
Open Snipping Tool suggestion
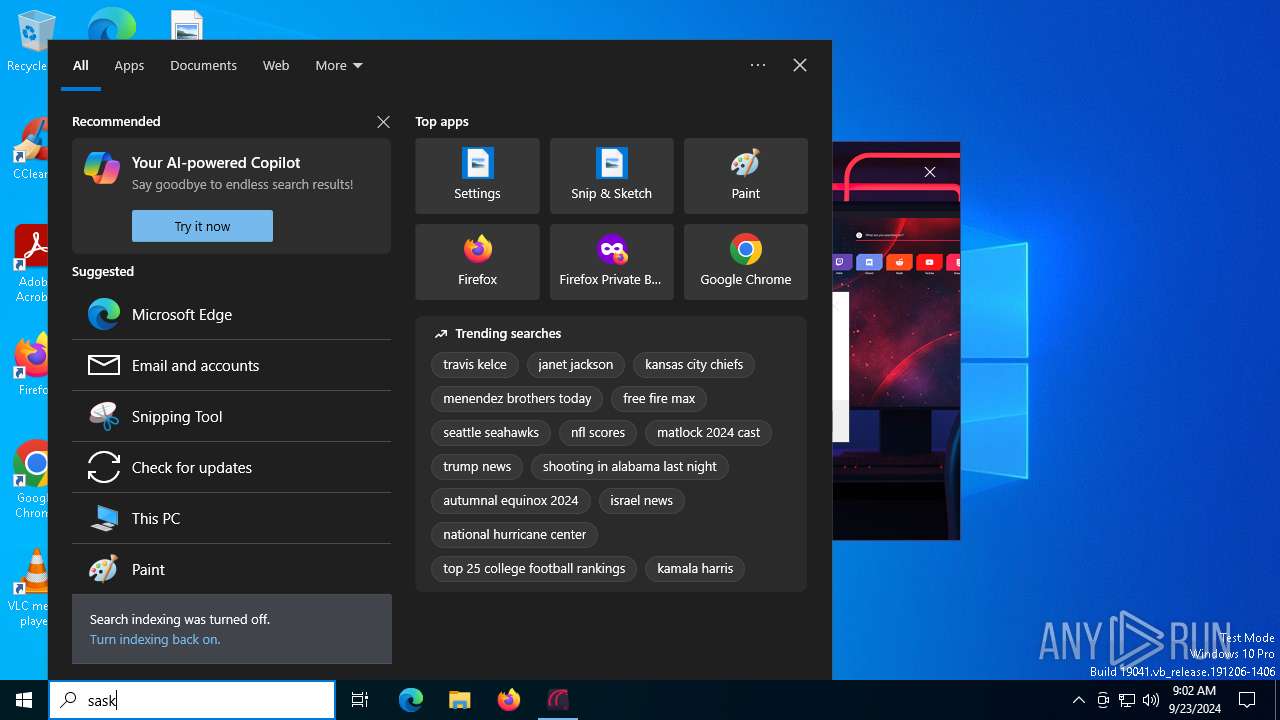(231, 416)
